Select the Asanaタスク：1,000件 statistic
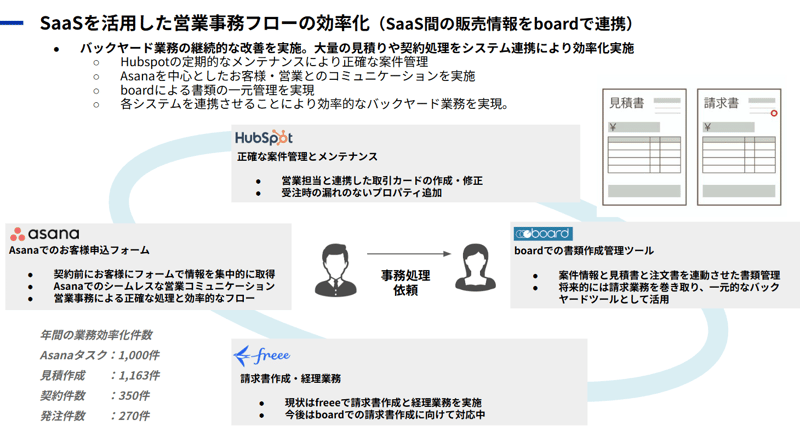 click(98, 355)
